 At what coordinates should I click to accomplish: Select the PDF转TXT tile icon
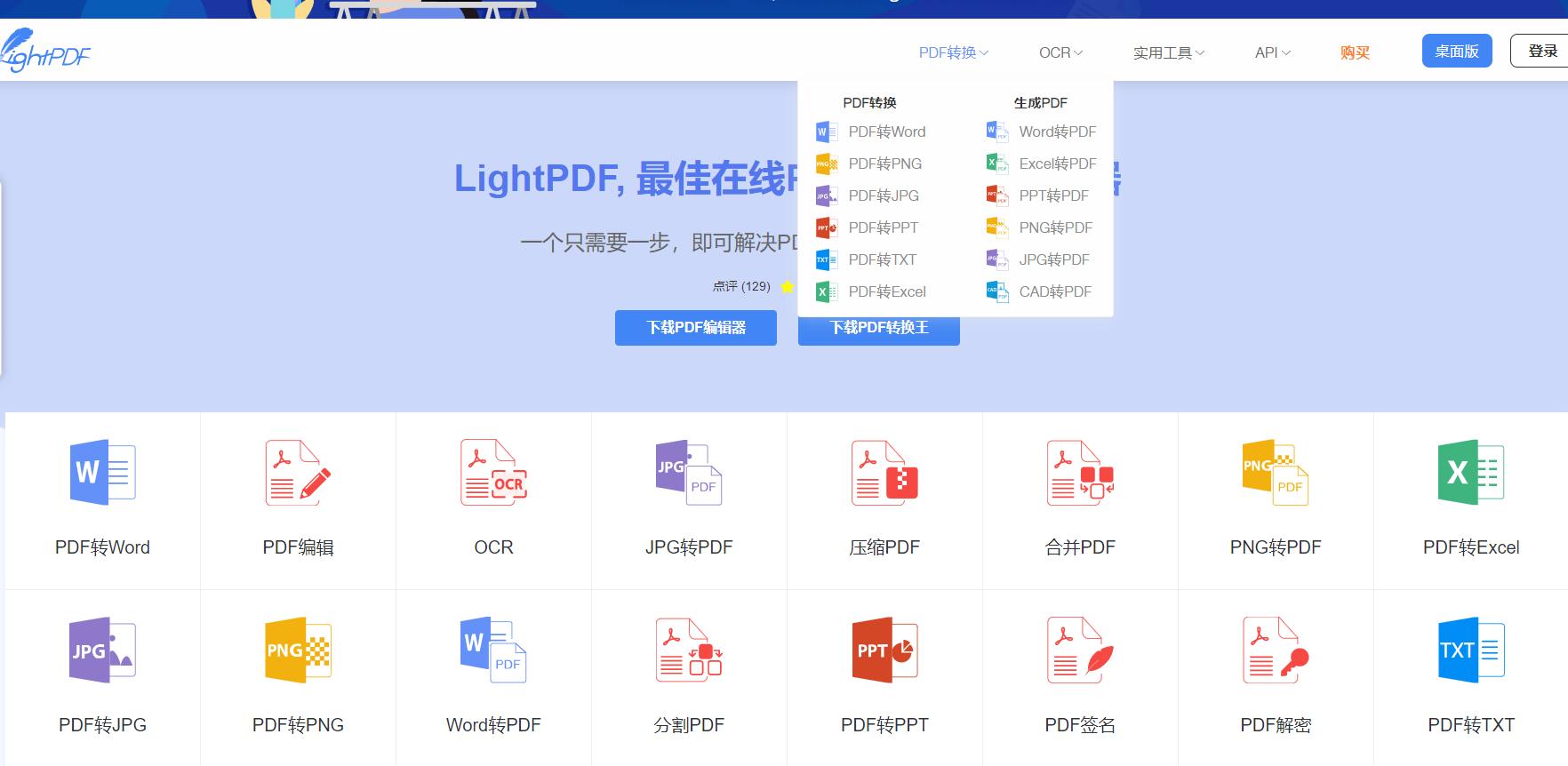click(x=1471, y=650)
